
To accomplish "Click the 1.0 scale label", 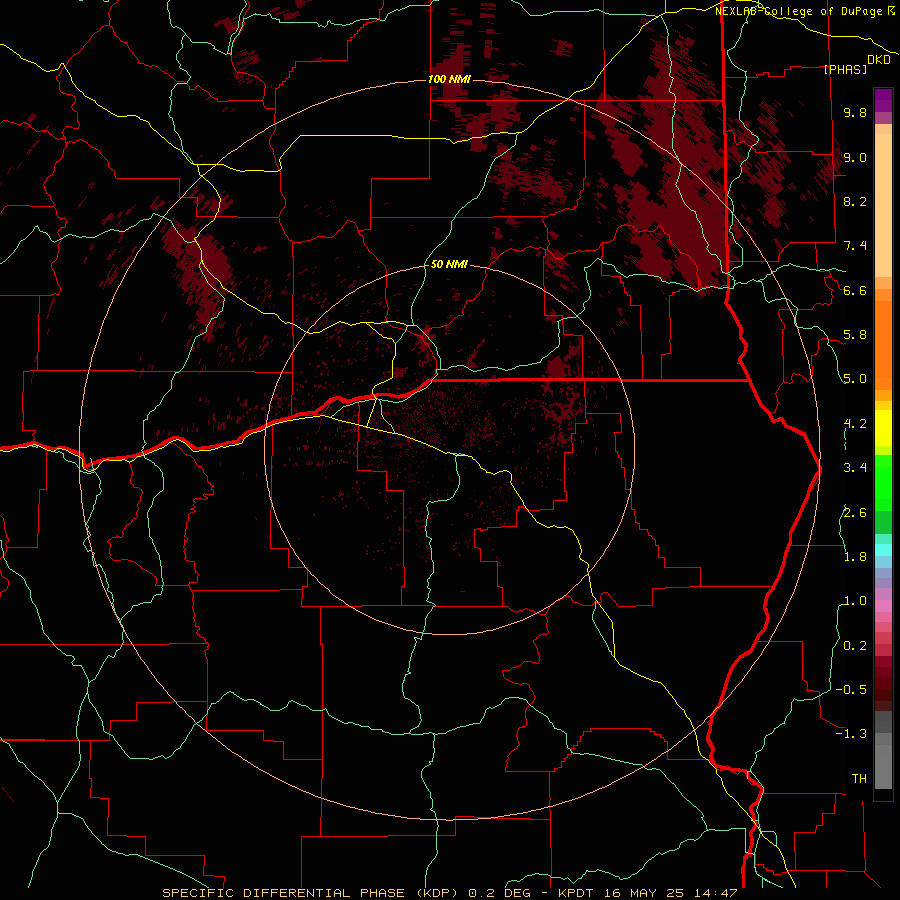I will 855,601.
